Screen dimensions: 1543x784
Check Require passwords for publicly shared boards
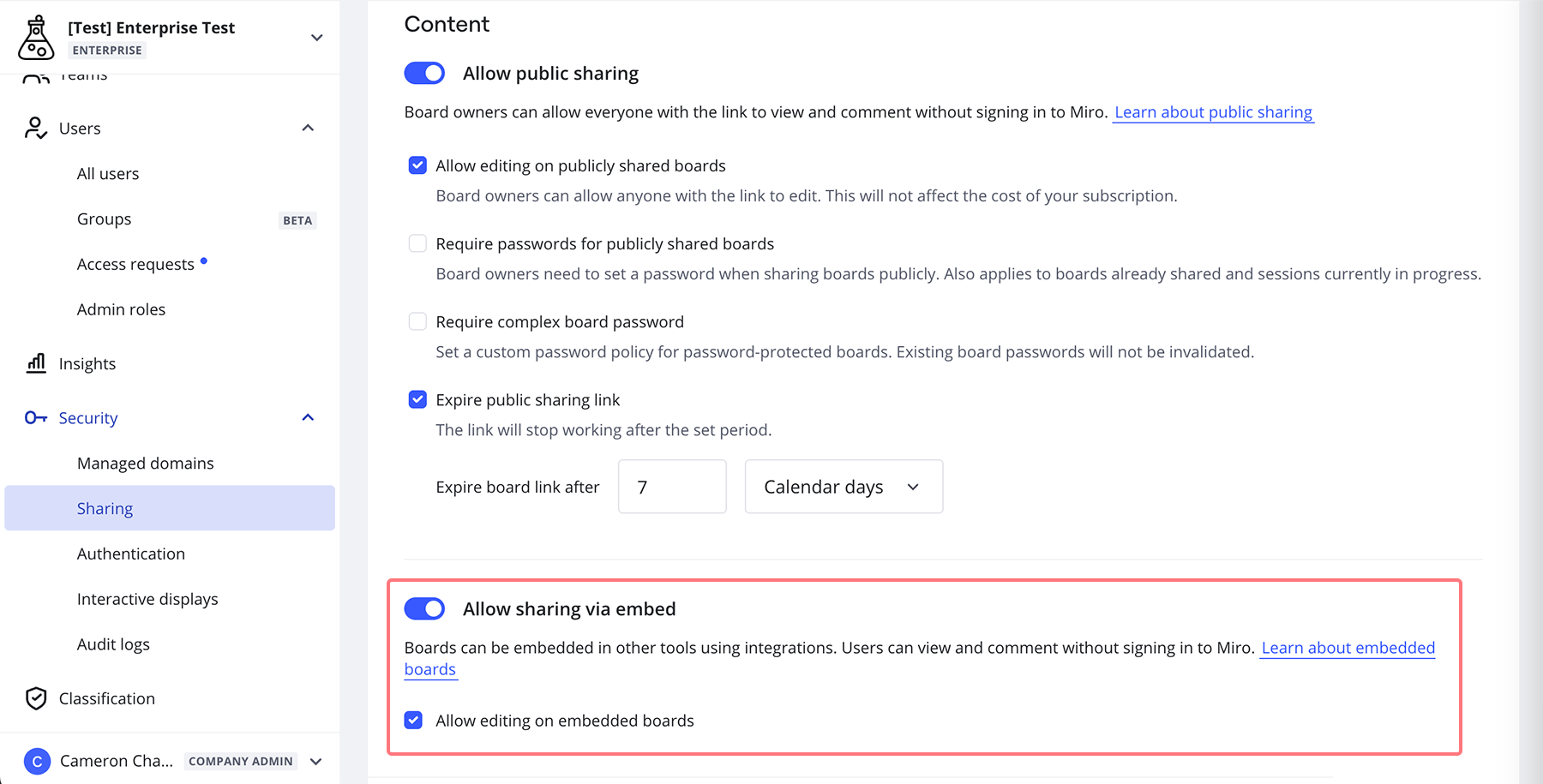coord(417,244)
